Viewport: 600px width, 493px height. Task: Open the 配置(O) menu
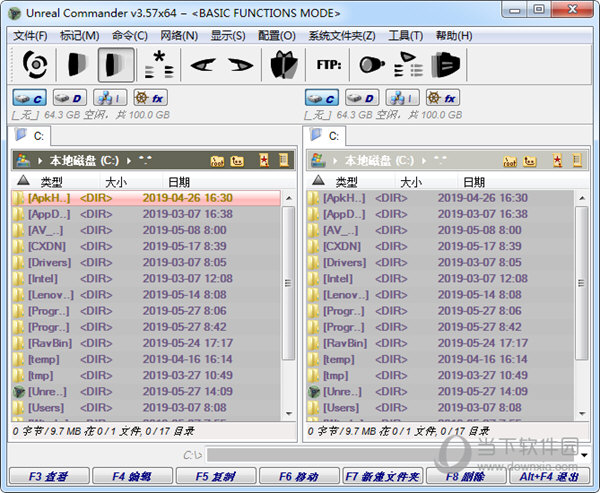[x=277, y=36]
